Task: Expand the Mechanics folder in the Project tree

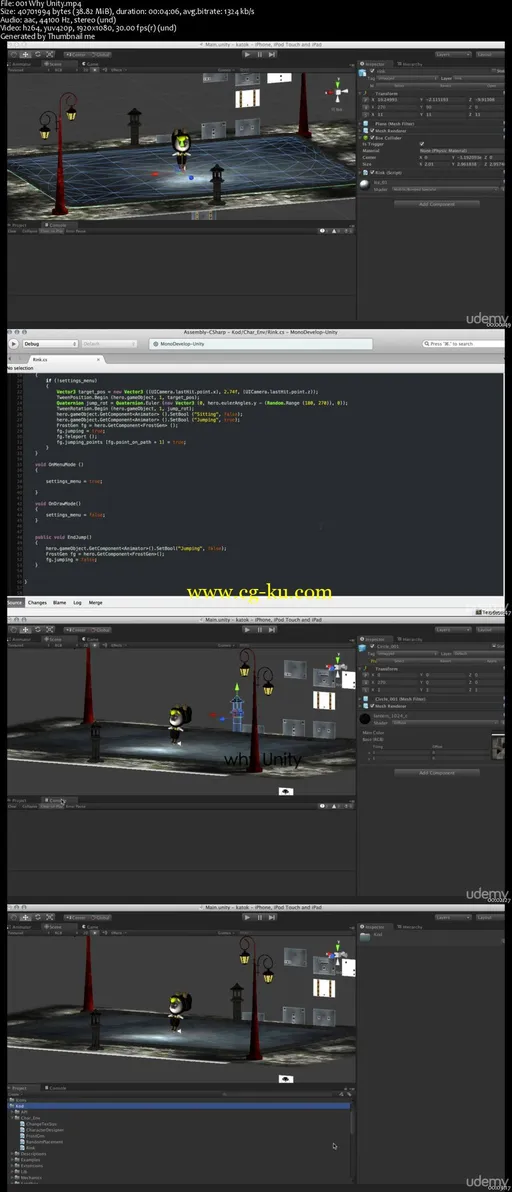Action: (x=12, y=1178)
